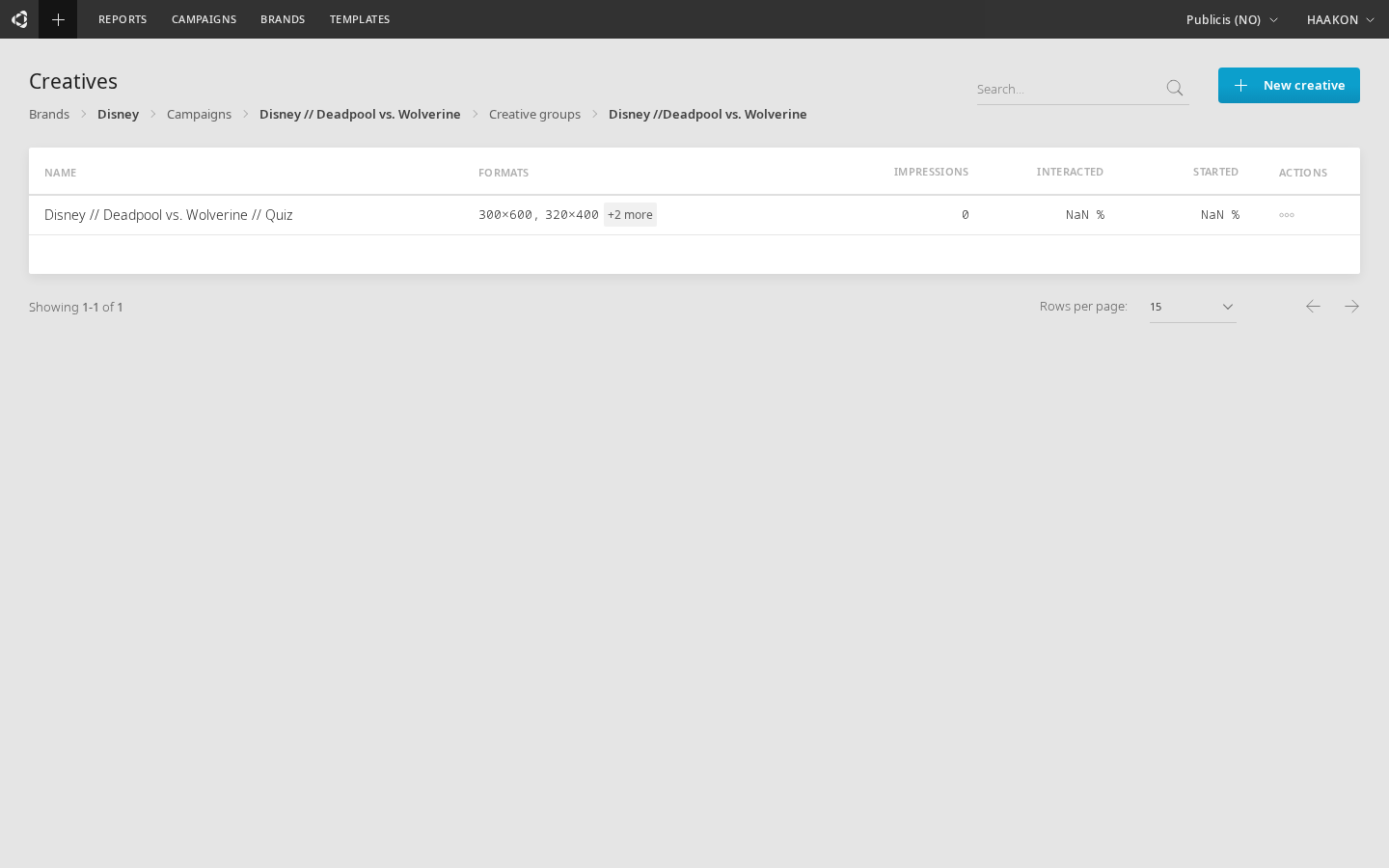Navigate to Disney brand breadcrumb
Image resolution: width=1389 pixels, height=868 pixels.
[118, 114]
